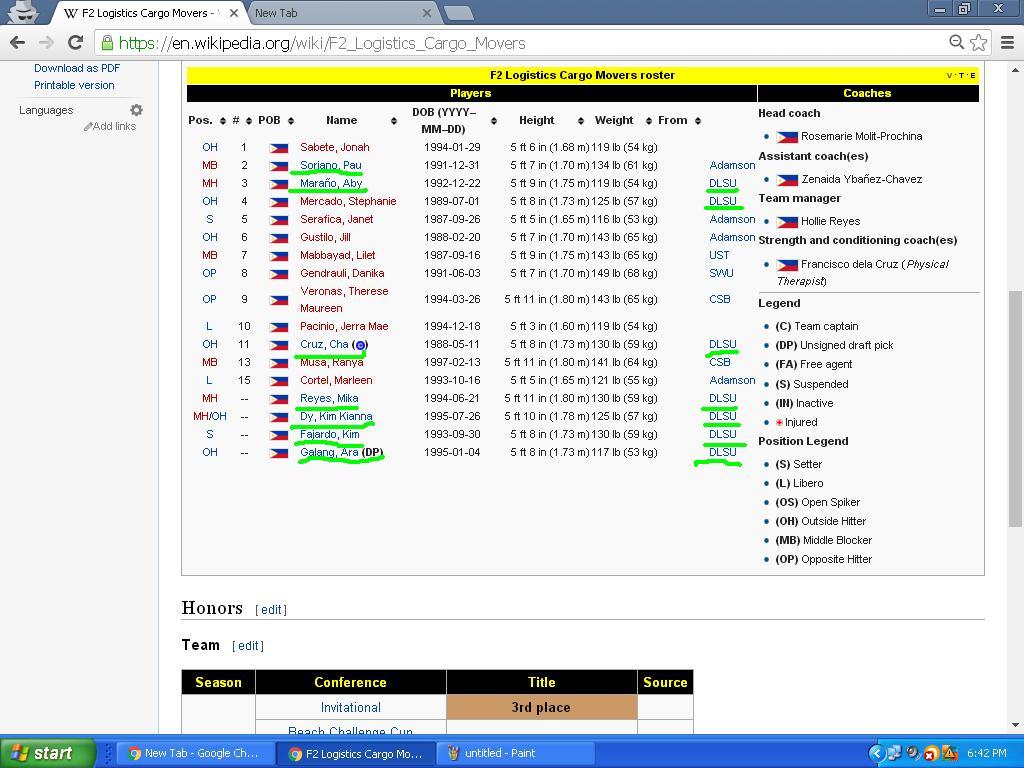Click the flag icon beside Hollie Reyes
Screen dimensions: 1024x768
[787, 222]
